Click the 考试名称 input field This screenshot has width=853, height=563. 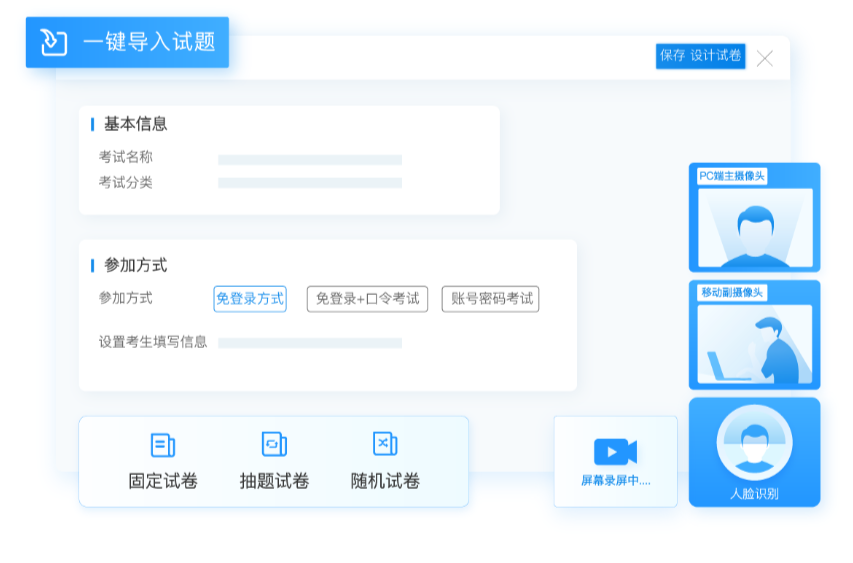coord(309,160)
